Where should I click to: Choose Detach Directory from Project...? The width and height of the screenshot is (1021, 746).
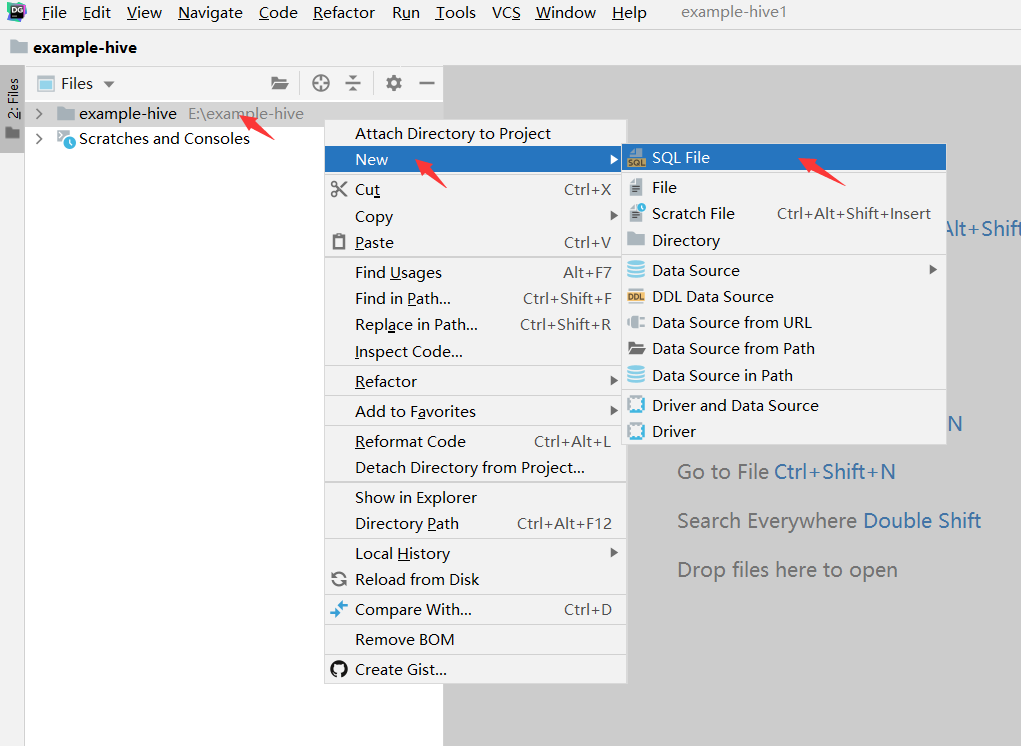[x=475, y=467]
